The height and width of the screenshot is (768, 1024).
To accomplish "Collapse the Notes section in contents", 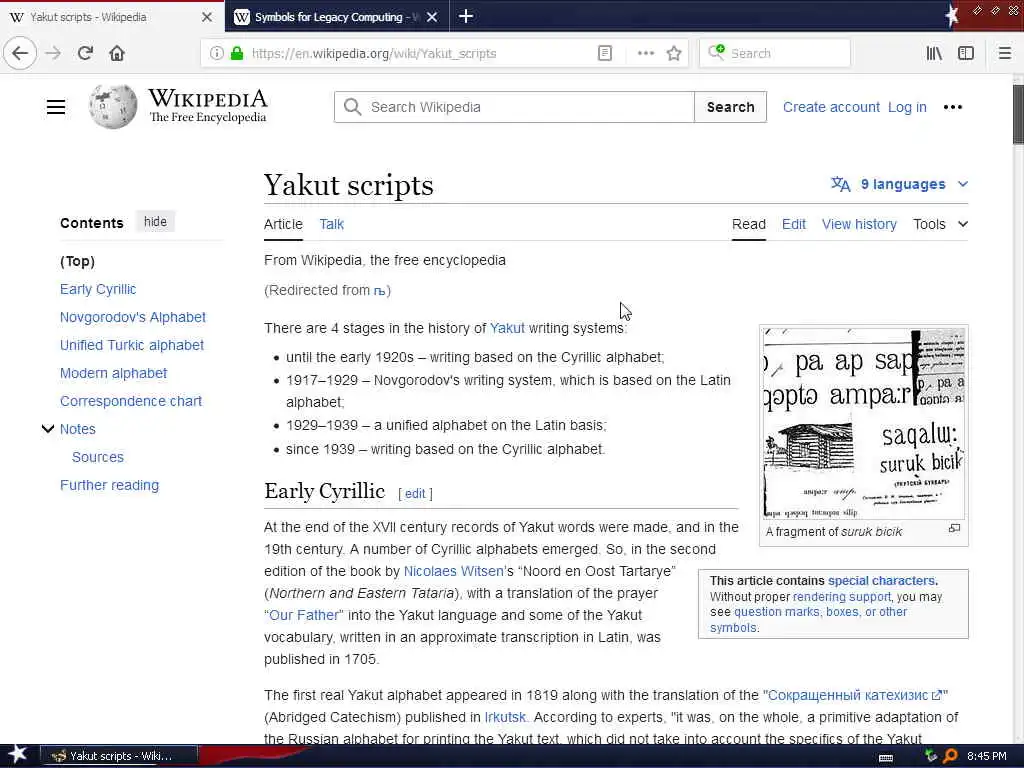I will click(48, 429).
